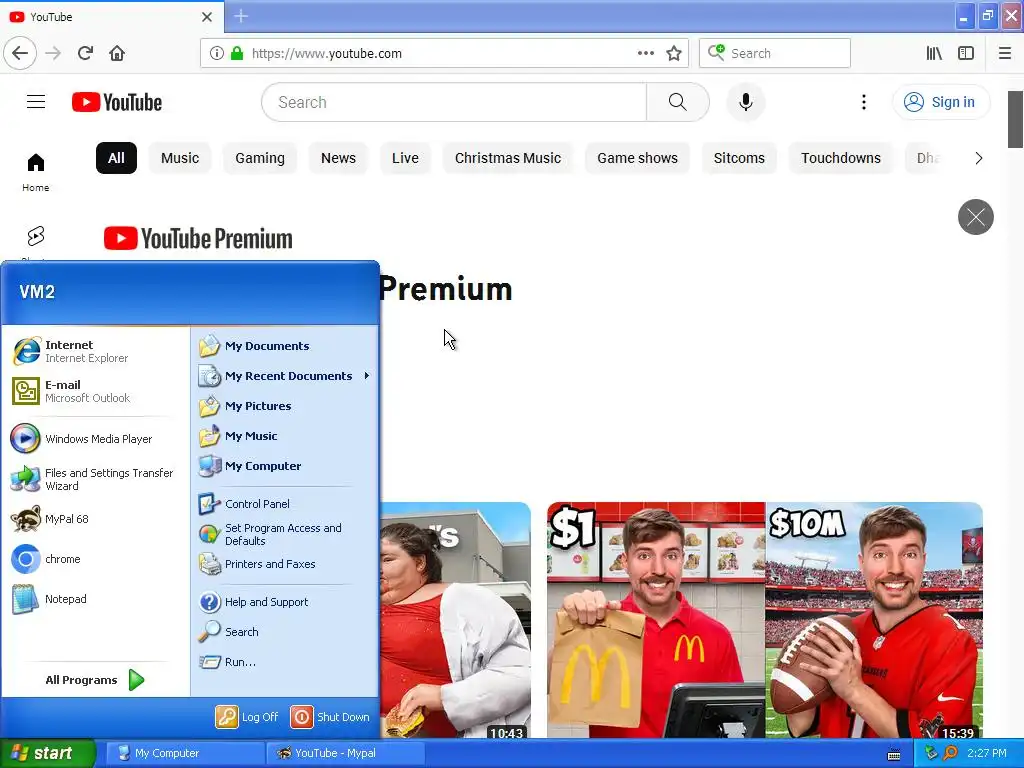Select the Christmas Music chip
Viewport: 1024px width, 768px height.
507,158
